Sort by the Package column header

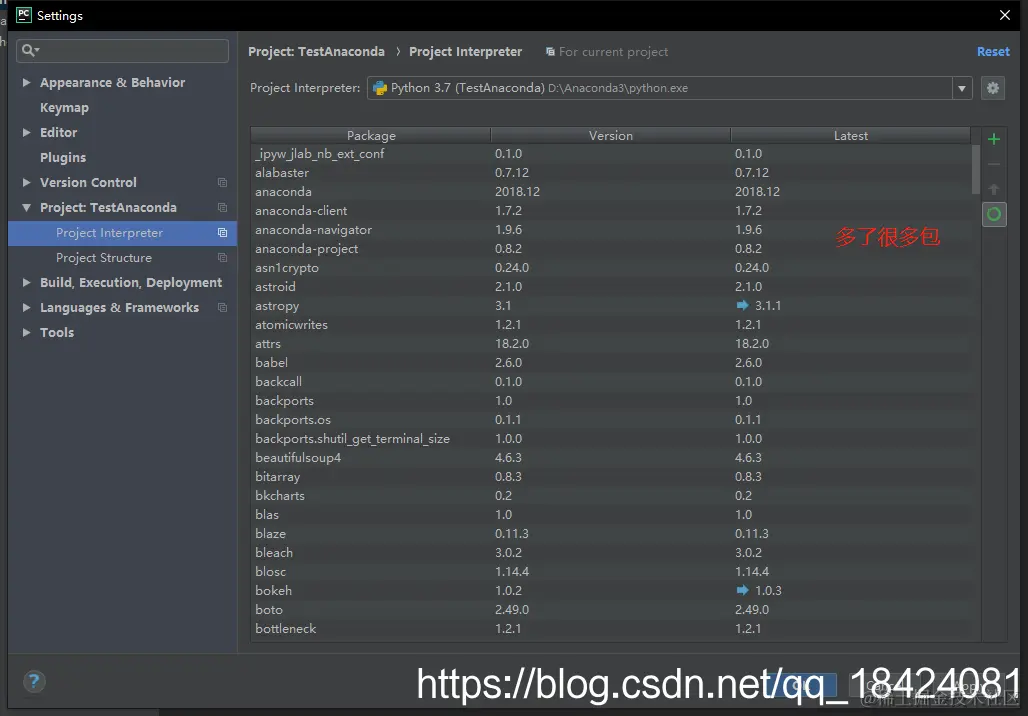(x=371, y=136)
